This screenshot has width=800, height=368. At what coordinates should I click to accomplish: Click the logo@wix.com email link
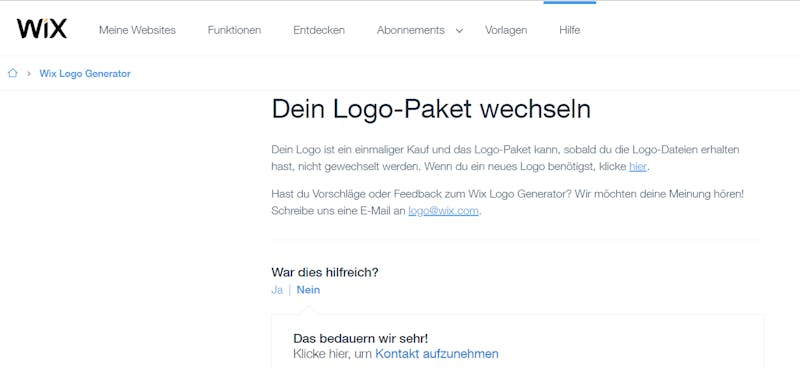[x=443, y=211]
